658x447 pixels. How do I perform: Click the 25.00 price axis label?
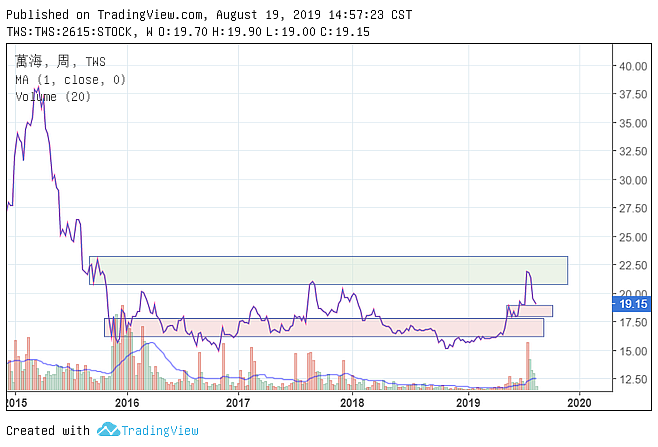pos(633,238)
